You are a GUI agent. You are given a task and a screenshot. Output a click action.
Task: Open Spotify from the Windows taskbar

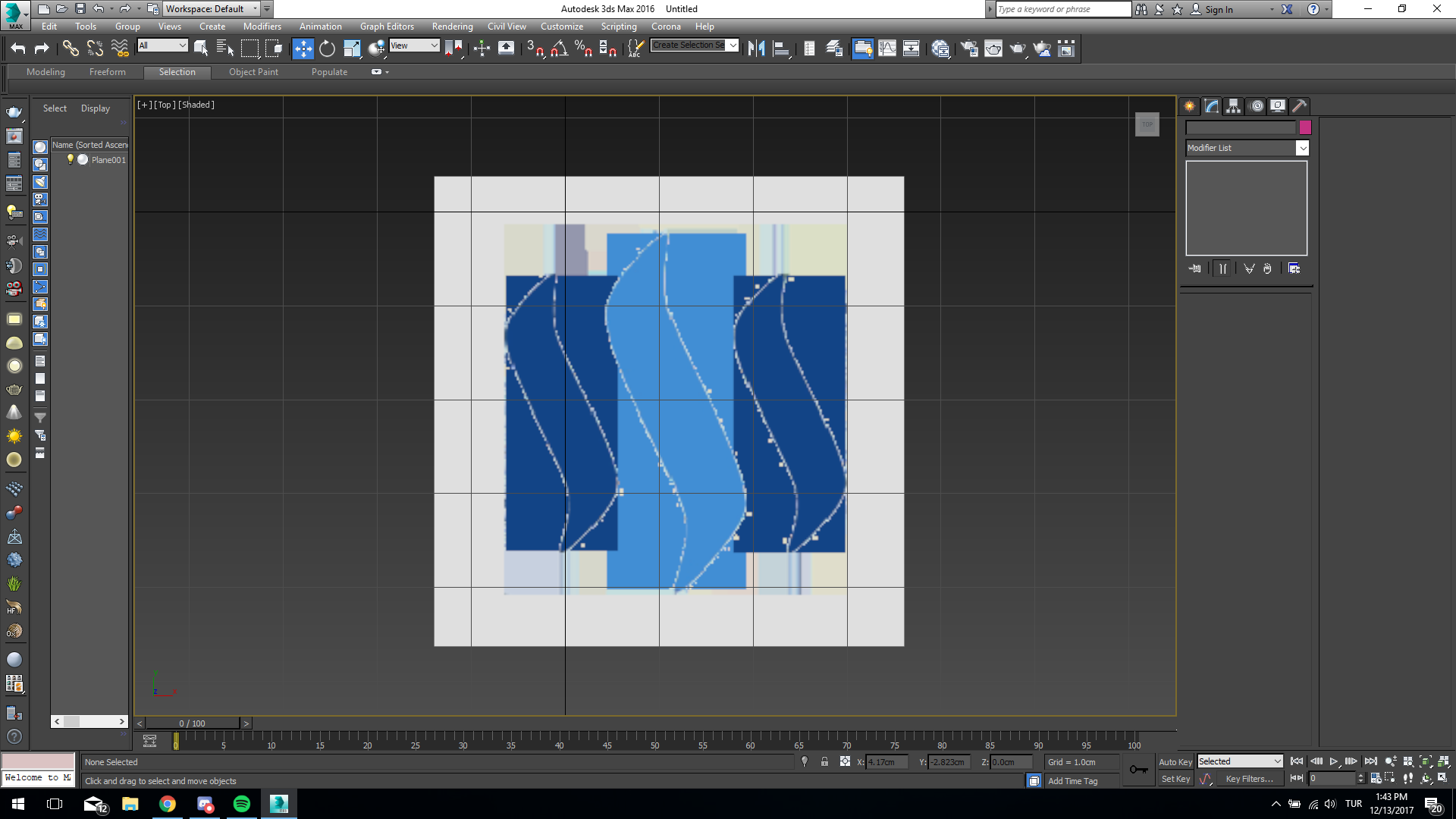242,804
